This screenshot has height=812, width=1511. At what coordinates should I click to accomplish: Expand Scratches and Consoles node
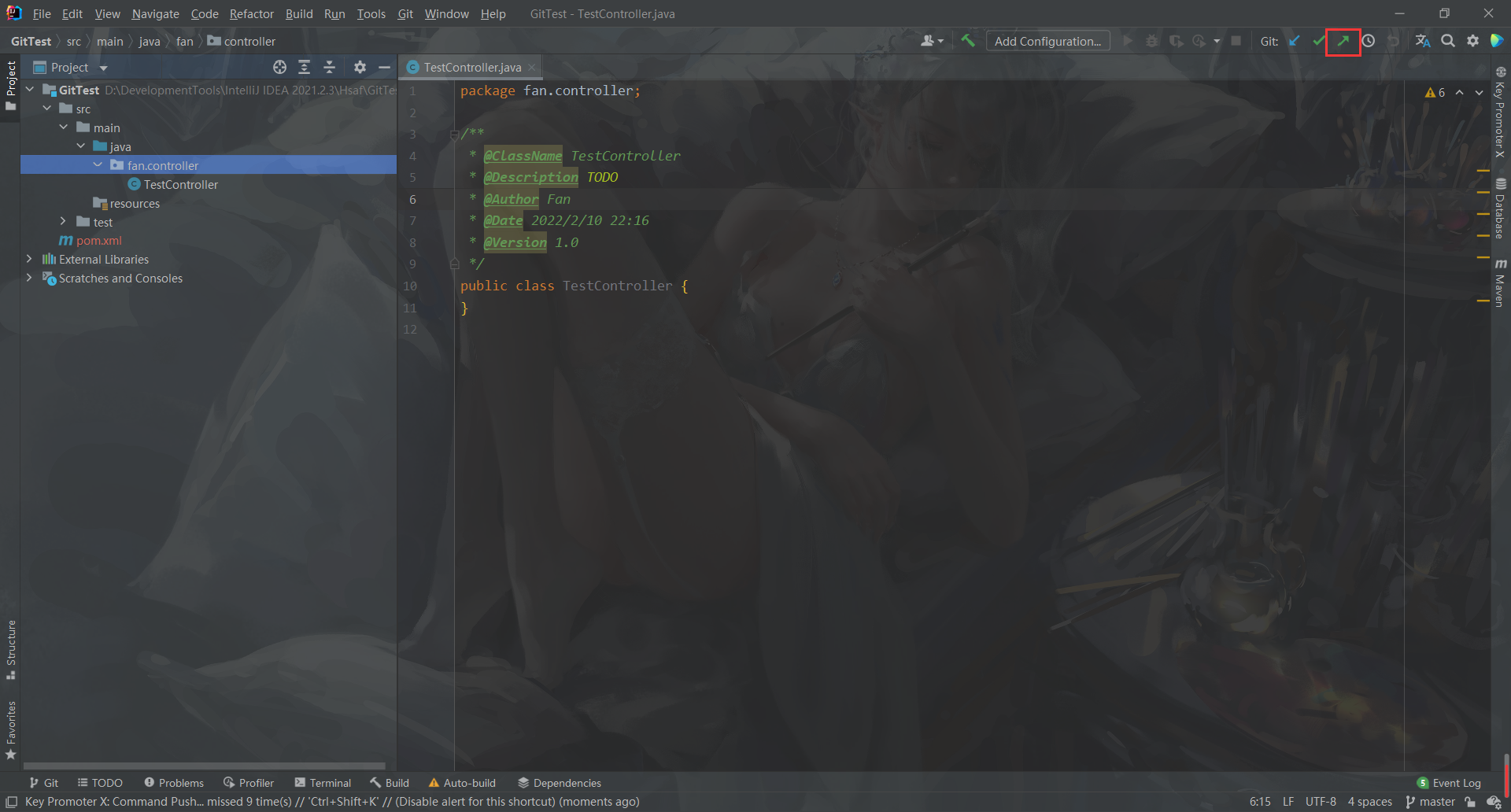click(30, 278)
